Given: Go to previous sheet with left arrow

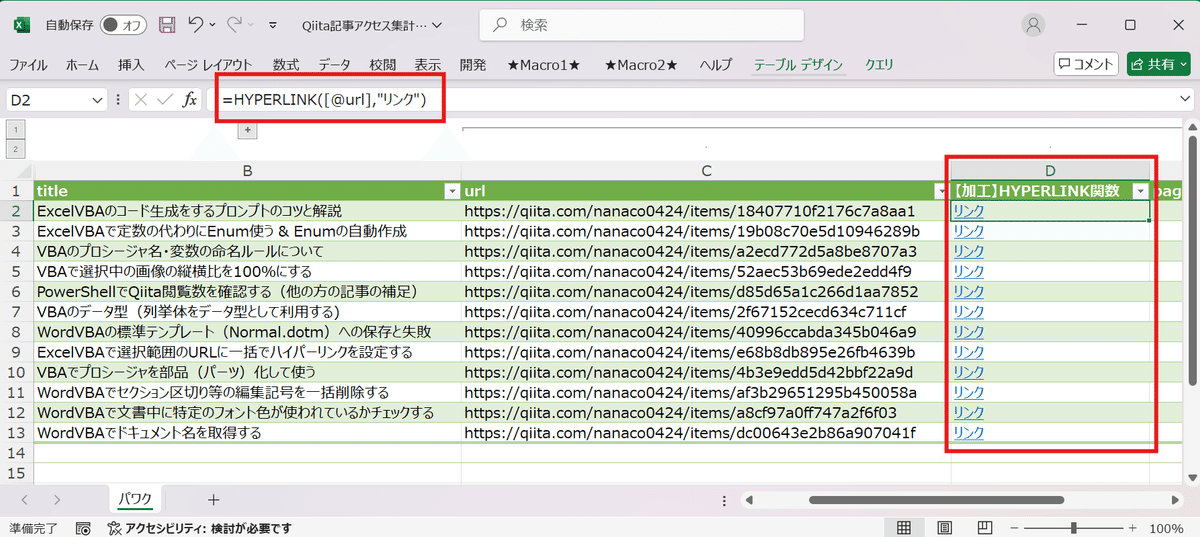Looking at the screenshot, I should click(24, 499).
